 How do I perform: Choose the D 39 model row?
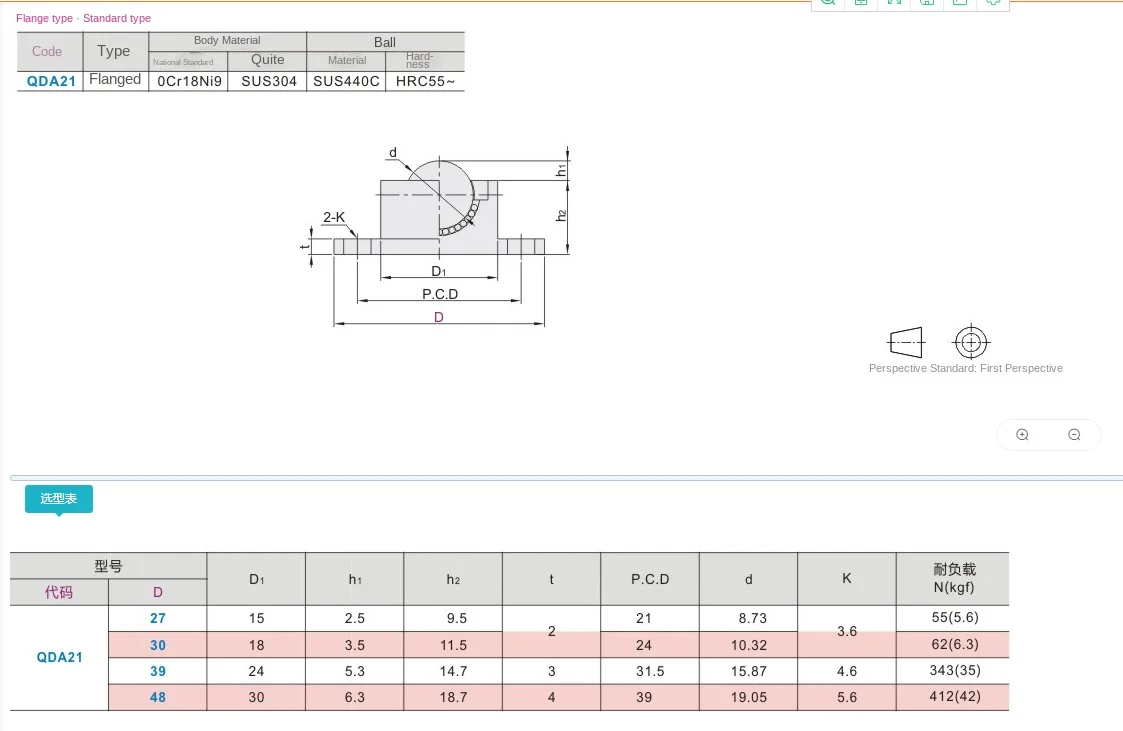[x=158, y=671]
